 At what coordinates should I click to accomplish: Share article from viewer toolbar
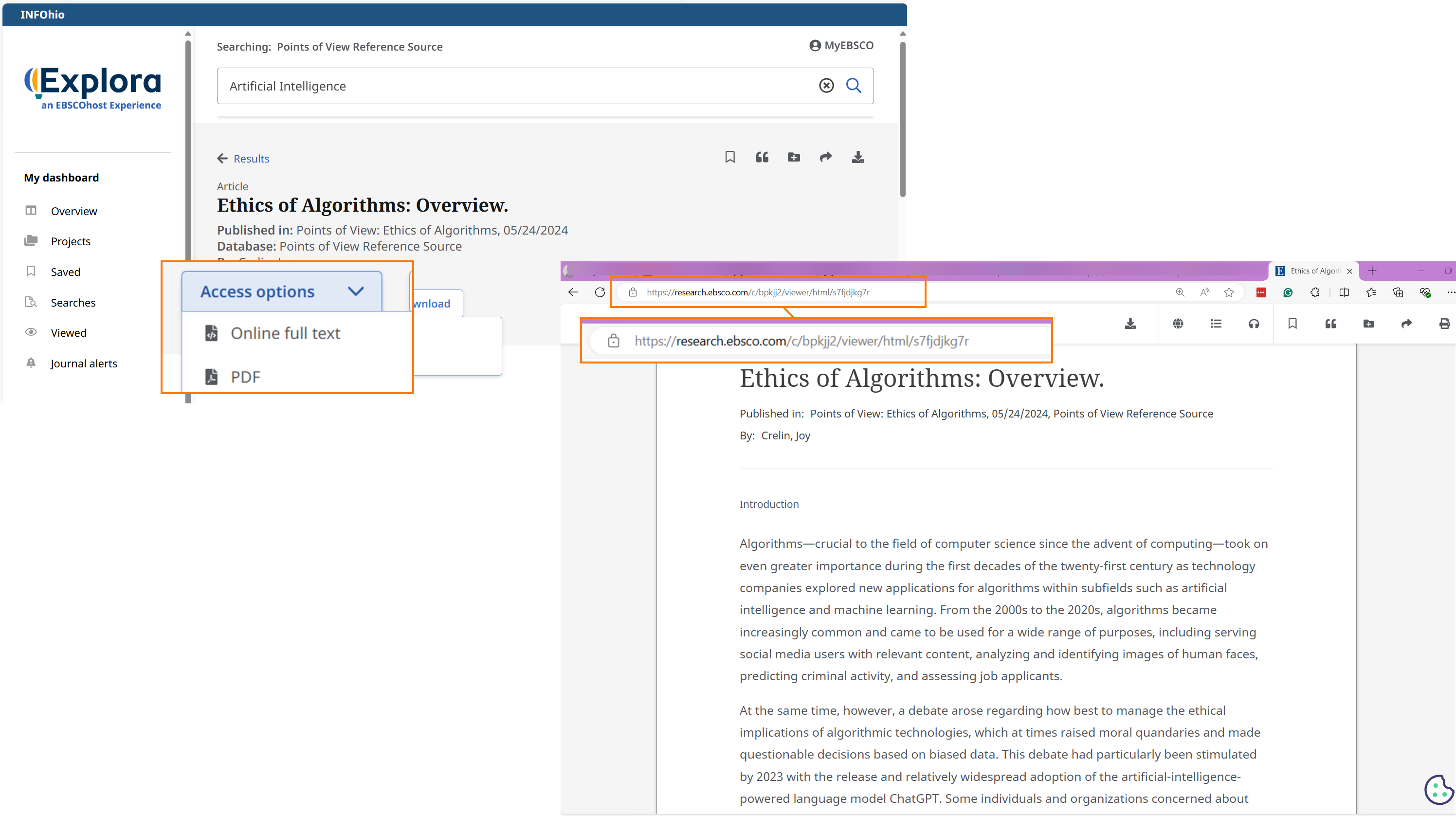click(x=1406, y=324)
